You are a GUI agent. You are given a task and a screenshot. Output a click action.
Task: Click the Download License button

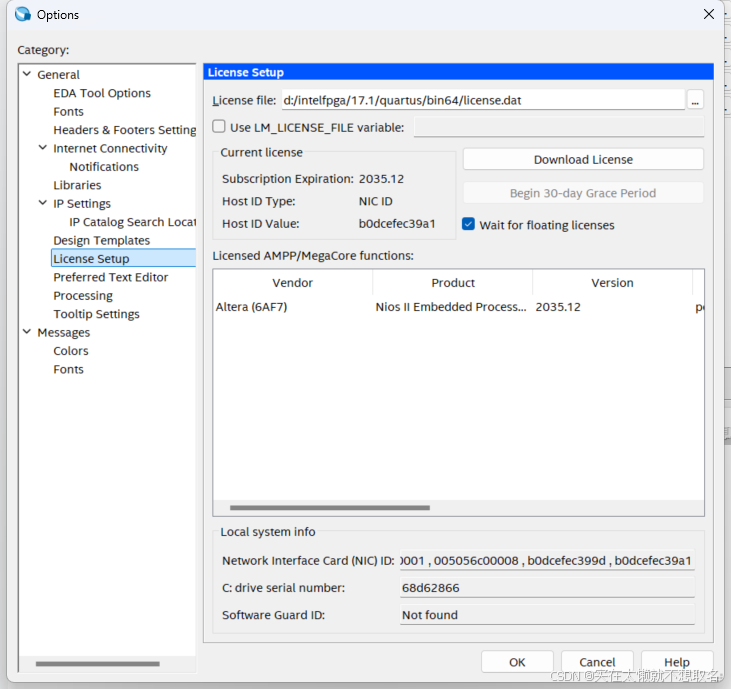click(583, 159)
